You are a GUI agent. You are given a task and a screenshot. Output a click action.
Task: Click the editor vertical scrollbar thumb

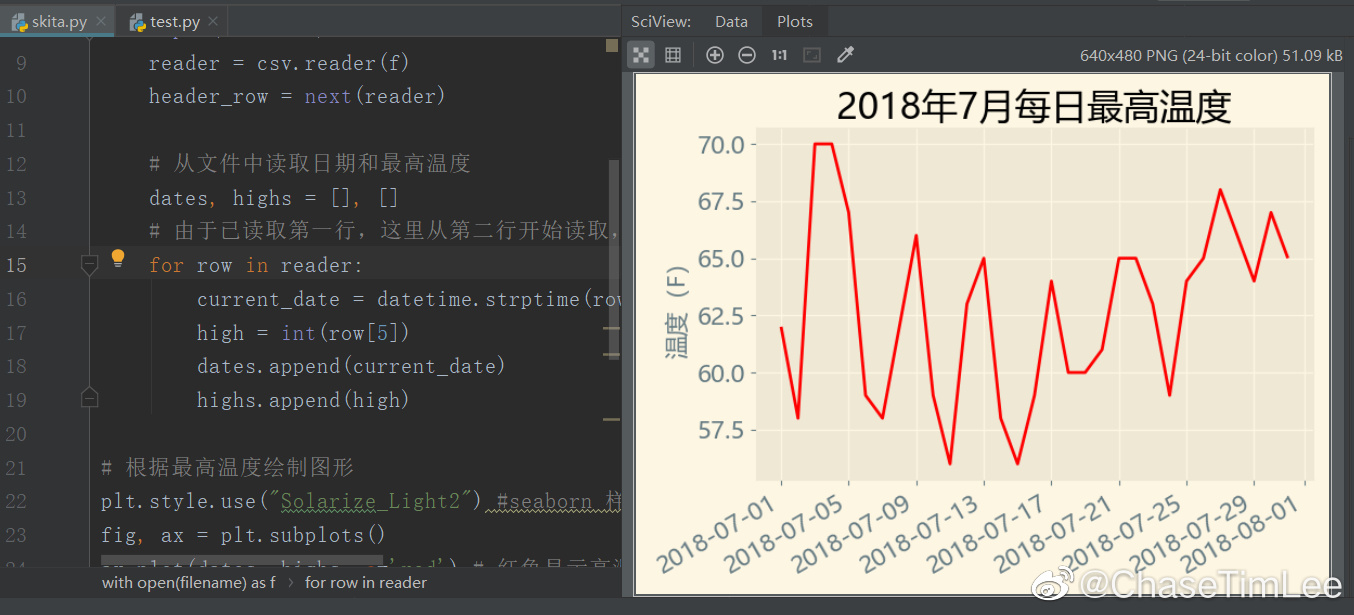613,258
